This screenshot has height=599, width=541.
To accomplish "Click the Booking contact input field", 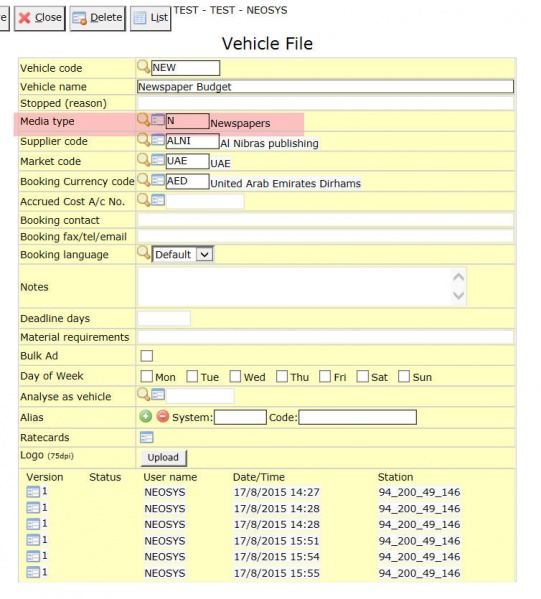I will [326, 220].
